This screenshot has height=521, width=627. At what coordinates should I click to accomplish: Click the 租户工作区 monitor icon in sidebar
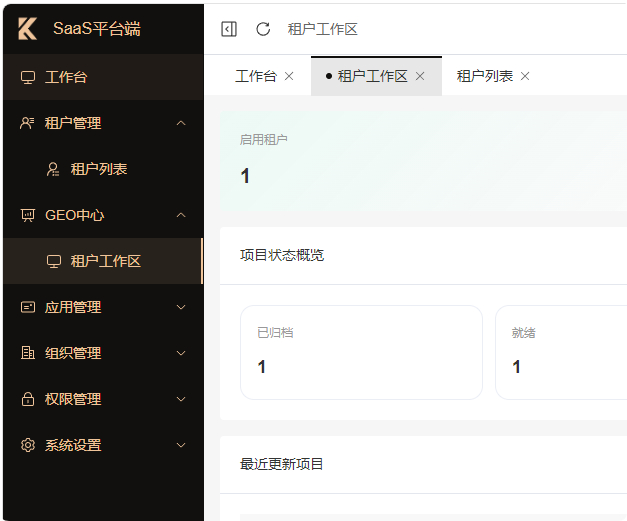pyautogui.click(x=54, y=261)
